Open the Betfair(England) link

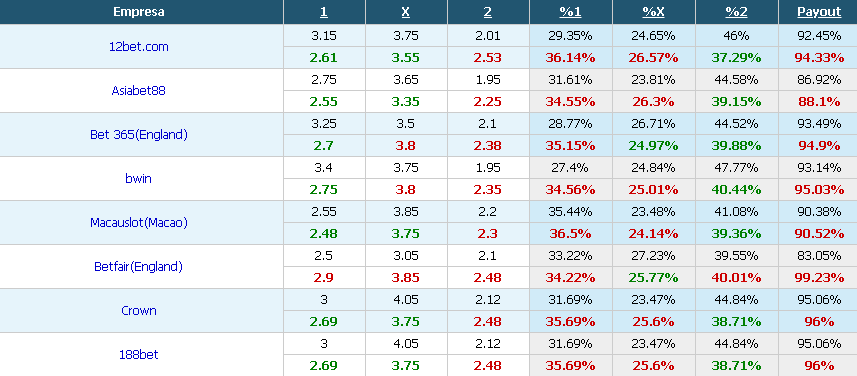click(138, 267)
